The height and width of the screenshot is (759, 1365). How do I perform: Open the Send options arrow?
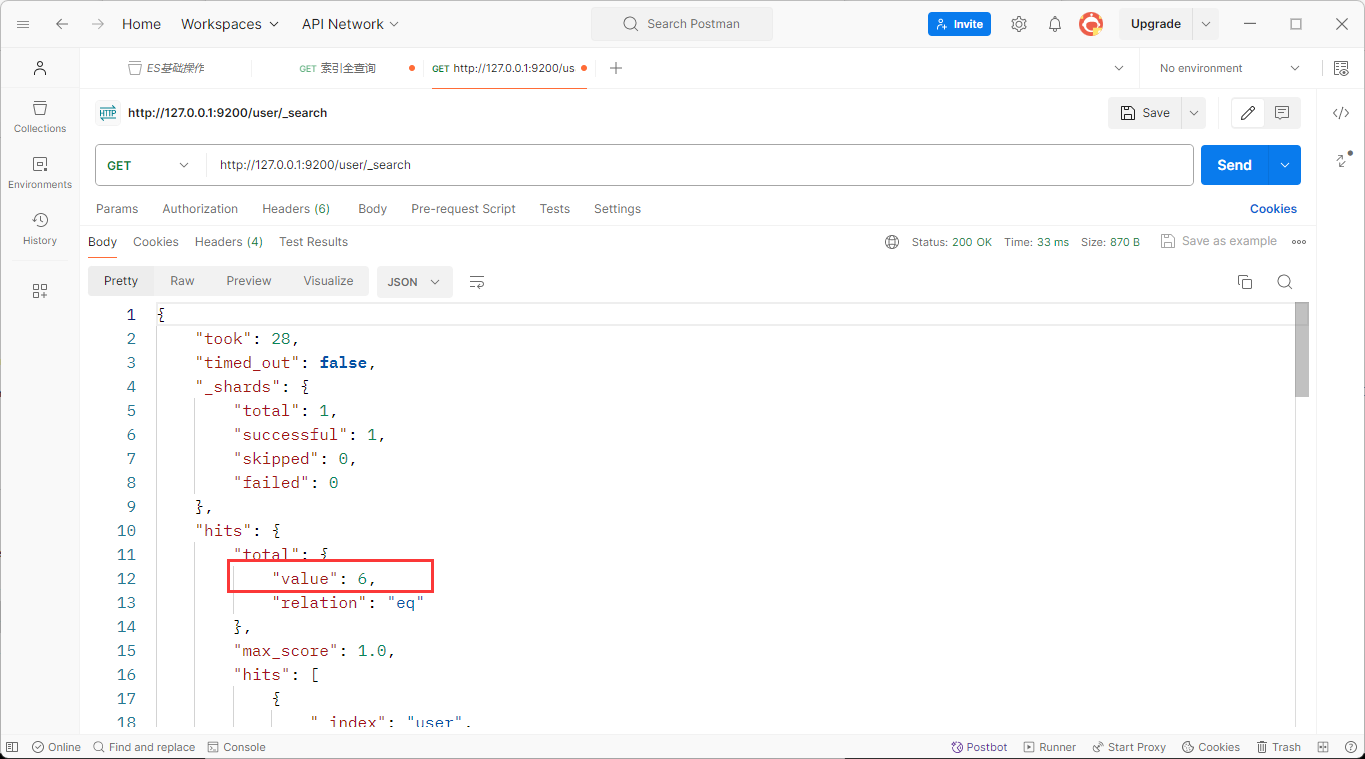[1284, 165]
